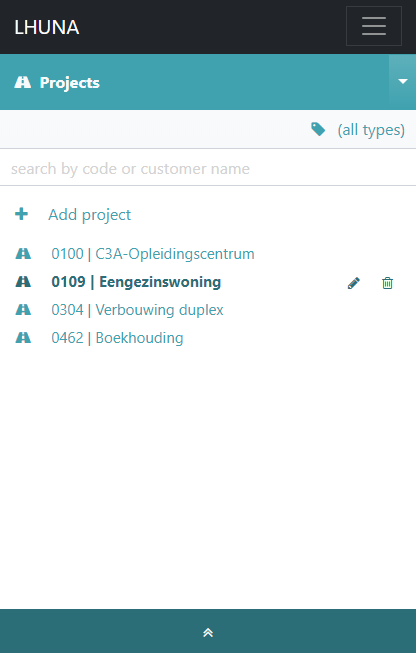Click the Projects section title
This screenshot has height=653, width=416.
pyautogui.click(x=70, y=83)
